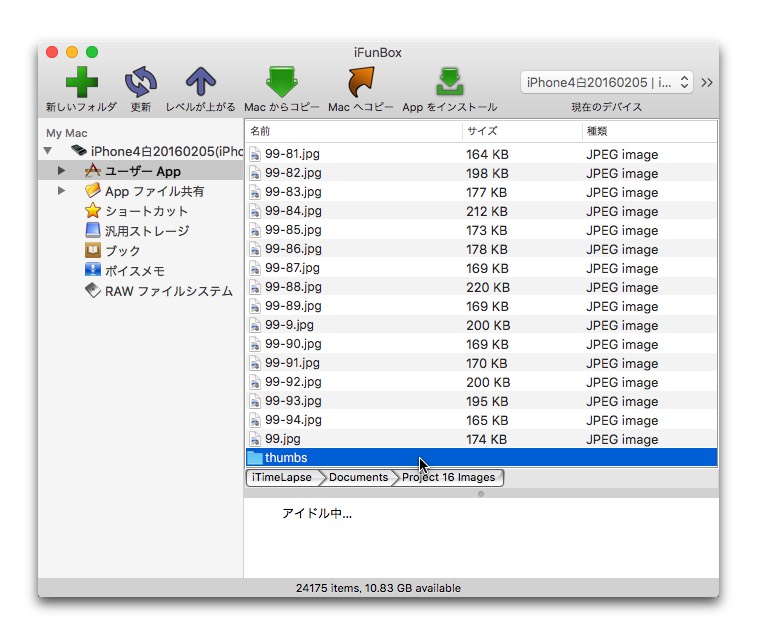This screenshot has width=758, height=640.
Task: Click the ショートカット star icon
Action: click(x=93, y=210)
